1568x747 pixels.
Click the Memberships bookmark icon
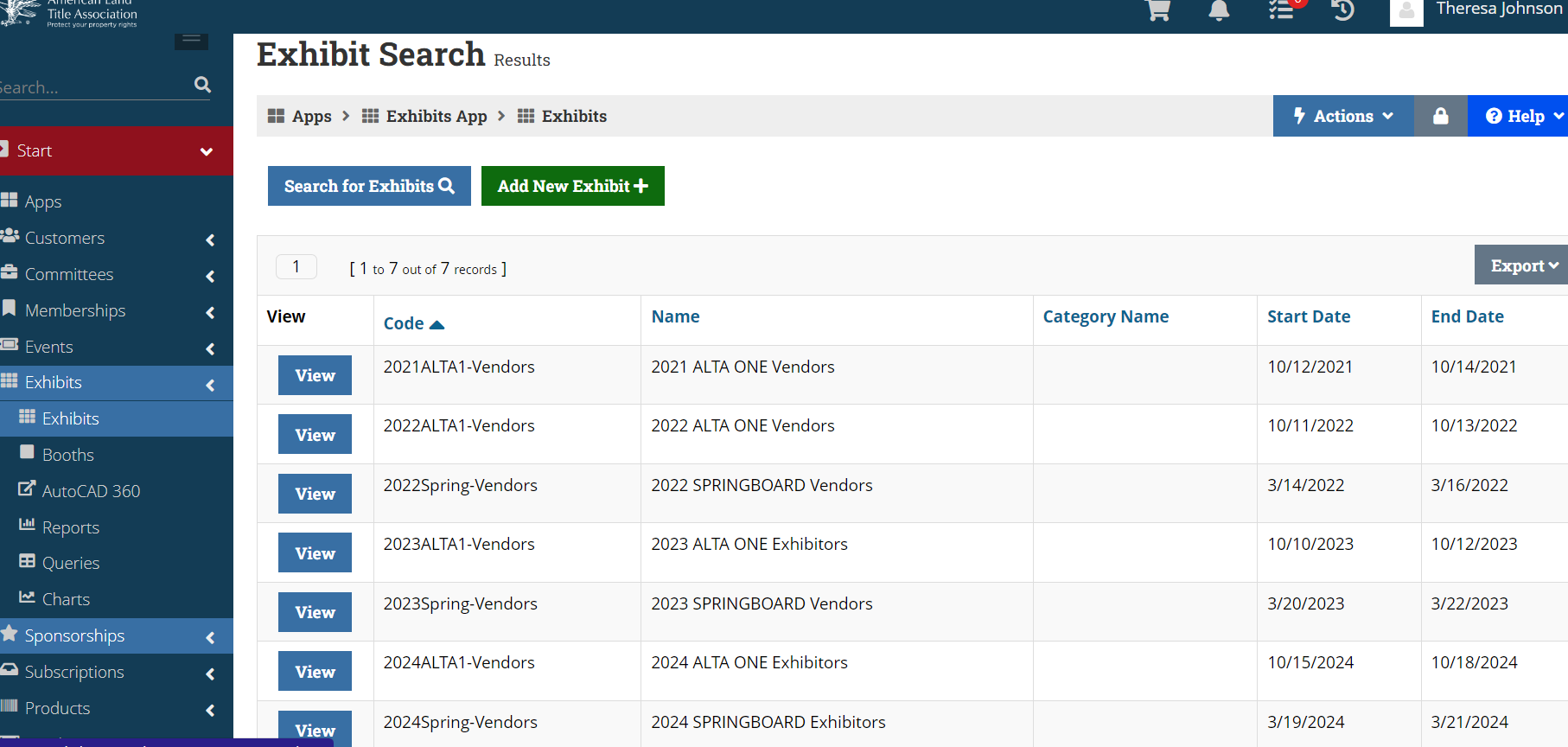(10, 309)
